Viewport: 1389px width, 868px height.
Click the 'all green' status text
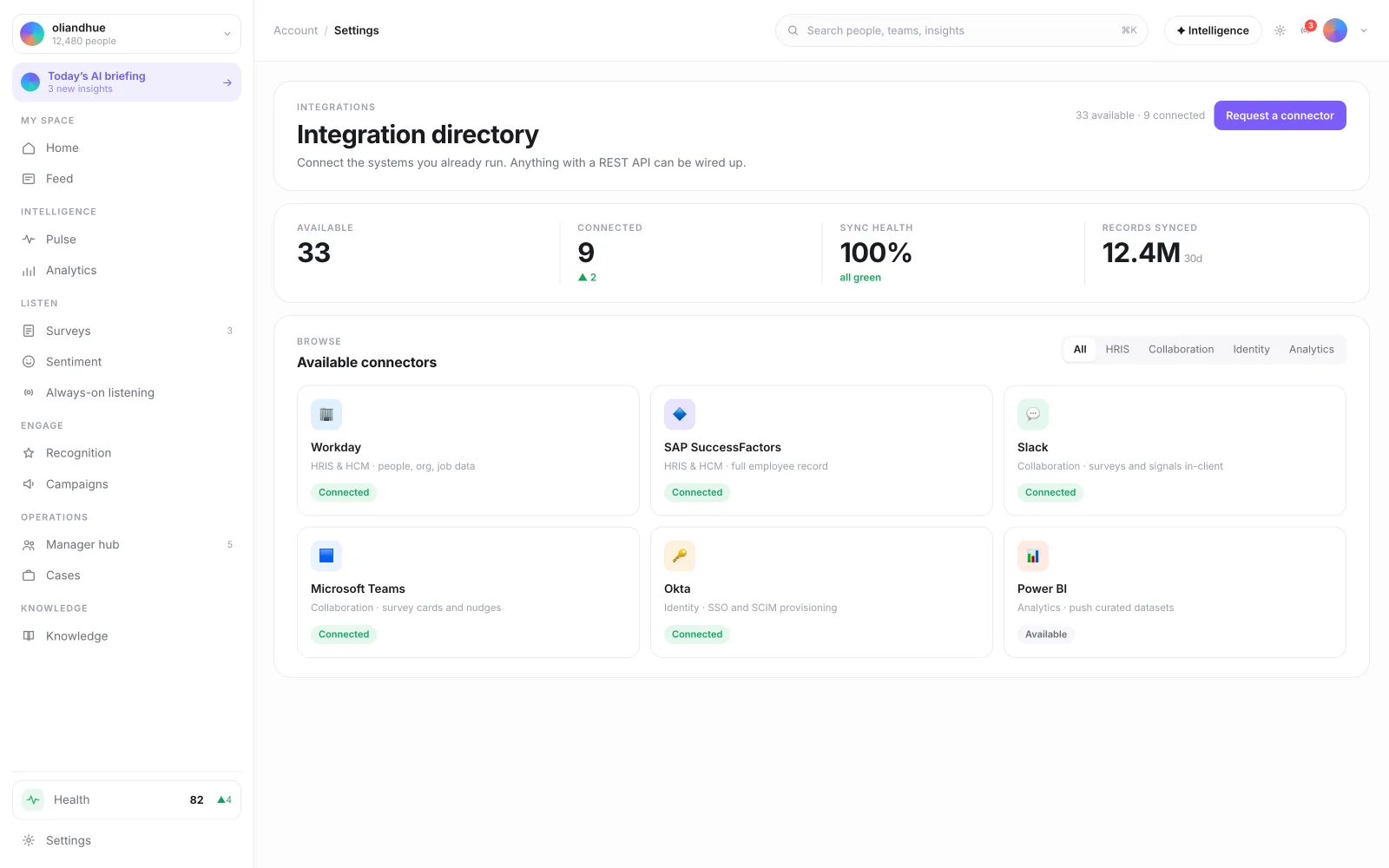[x=860, y=278]
